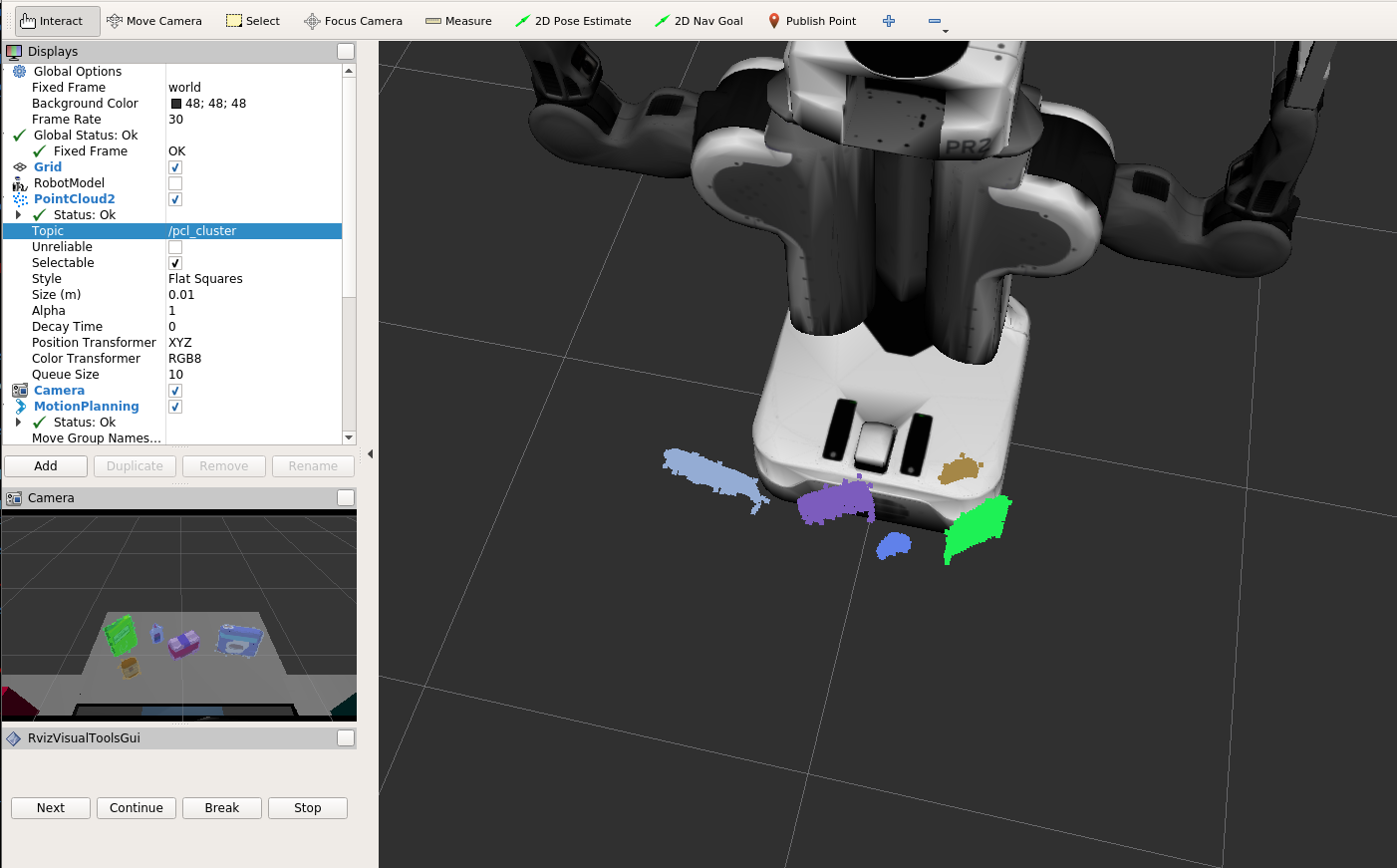The image size is (1397, 868).
Task: Click the Camera display icon in tree
Action: coord(19,391)
